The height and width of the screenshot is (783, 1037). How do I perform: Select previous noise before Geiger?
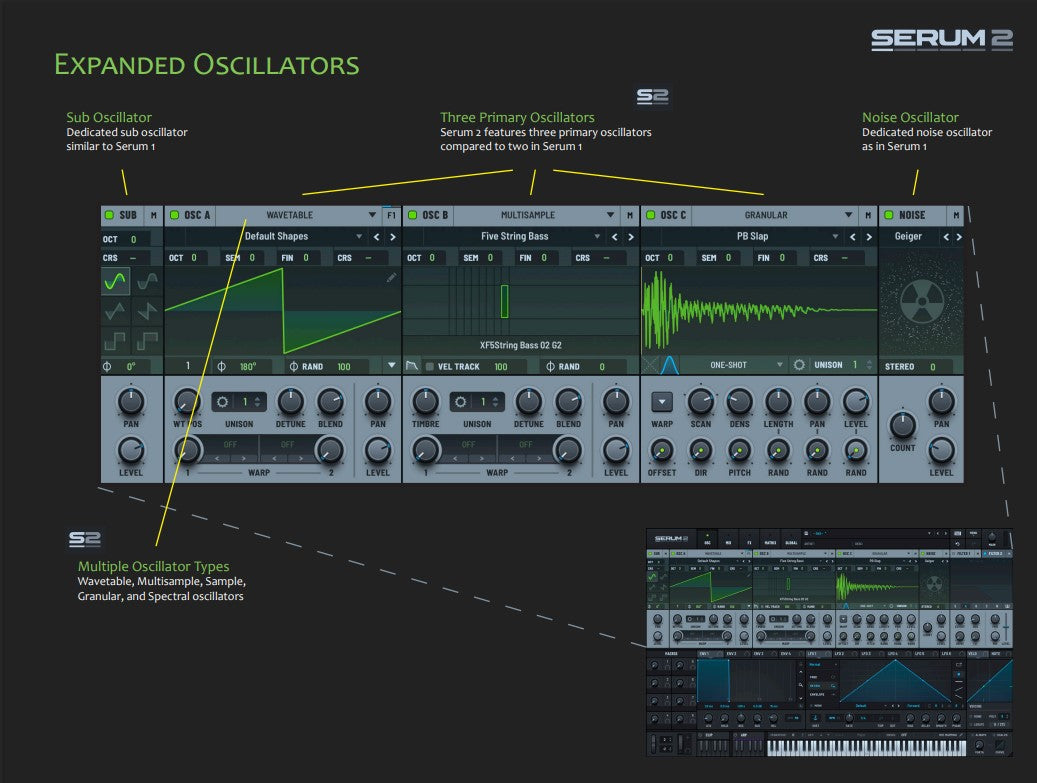point(946,237)
